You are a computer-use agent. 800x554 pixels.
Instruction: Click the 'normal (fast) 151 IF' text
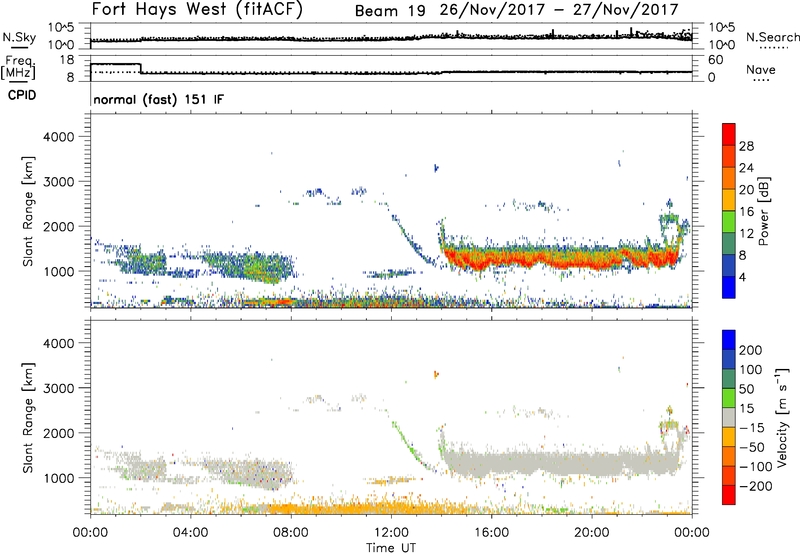pyautogui.click(x=159, y=99)
